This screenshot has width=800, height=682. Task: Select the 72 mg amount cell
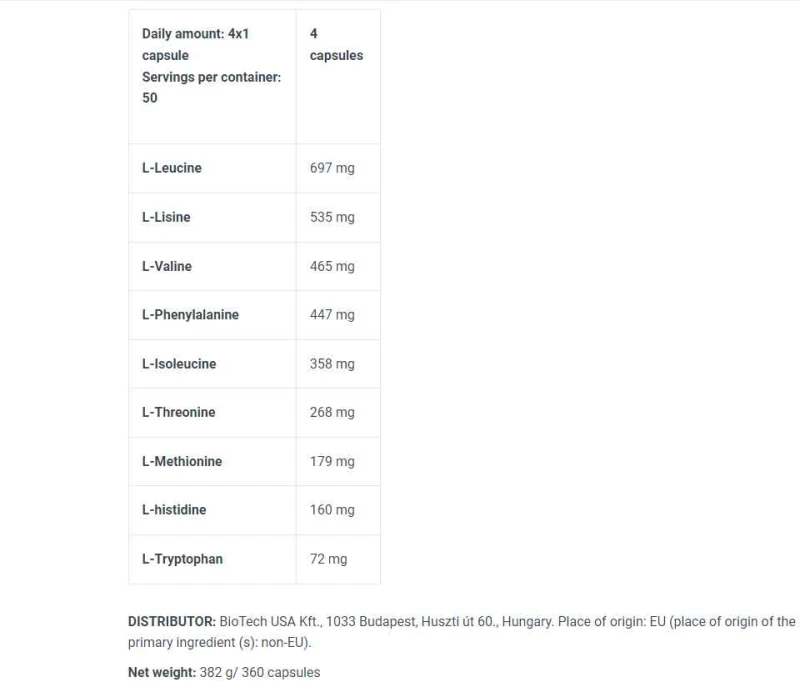click(328, 559)
